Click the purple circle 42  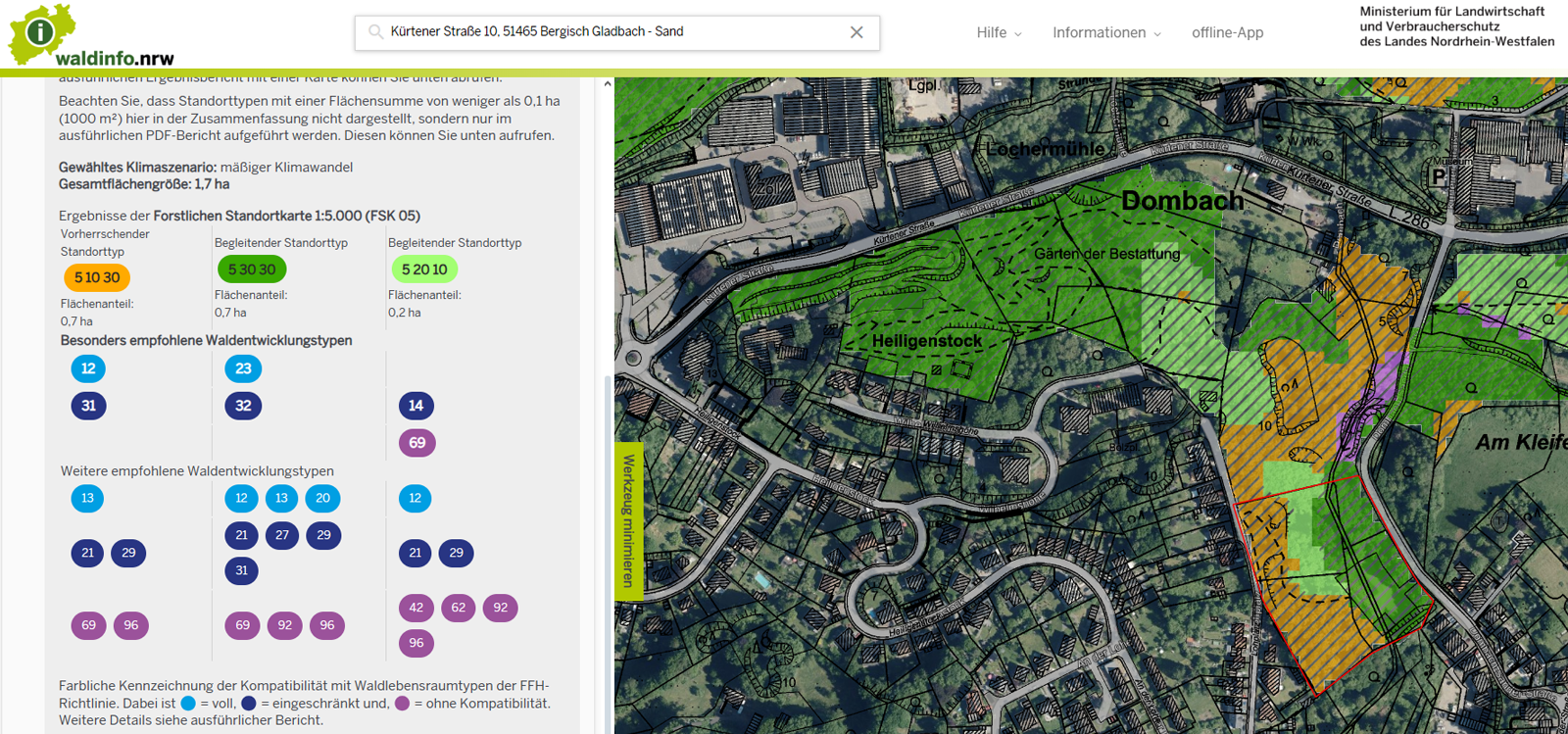(x=416, y=608)
